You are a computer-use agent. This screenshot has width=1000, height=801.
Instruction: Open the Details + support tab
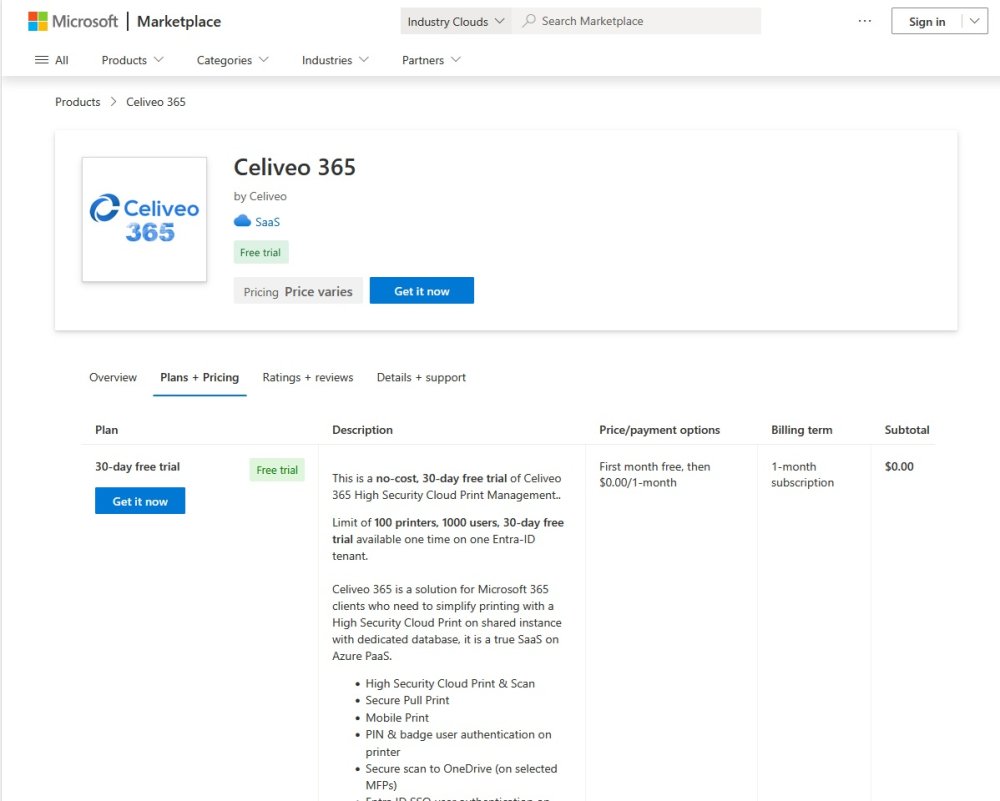pos(421,378)
